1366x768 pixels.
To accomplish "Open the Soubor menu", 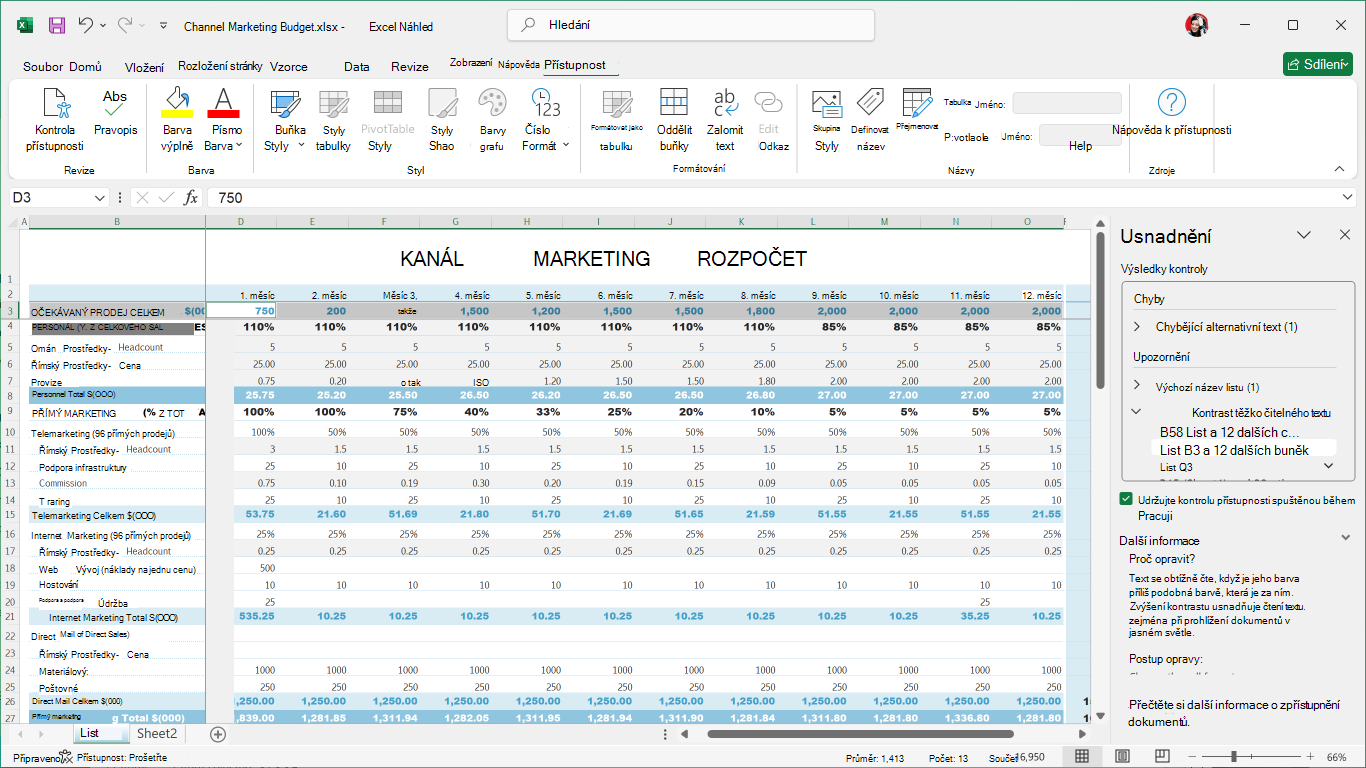I will (43, 66).
